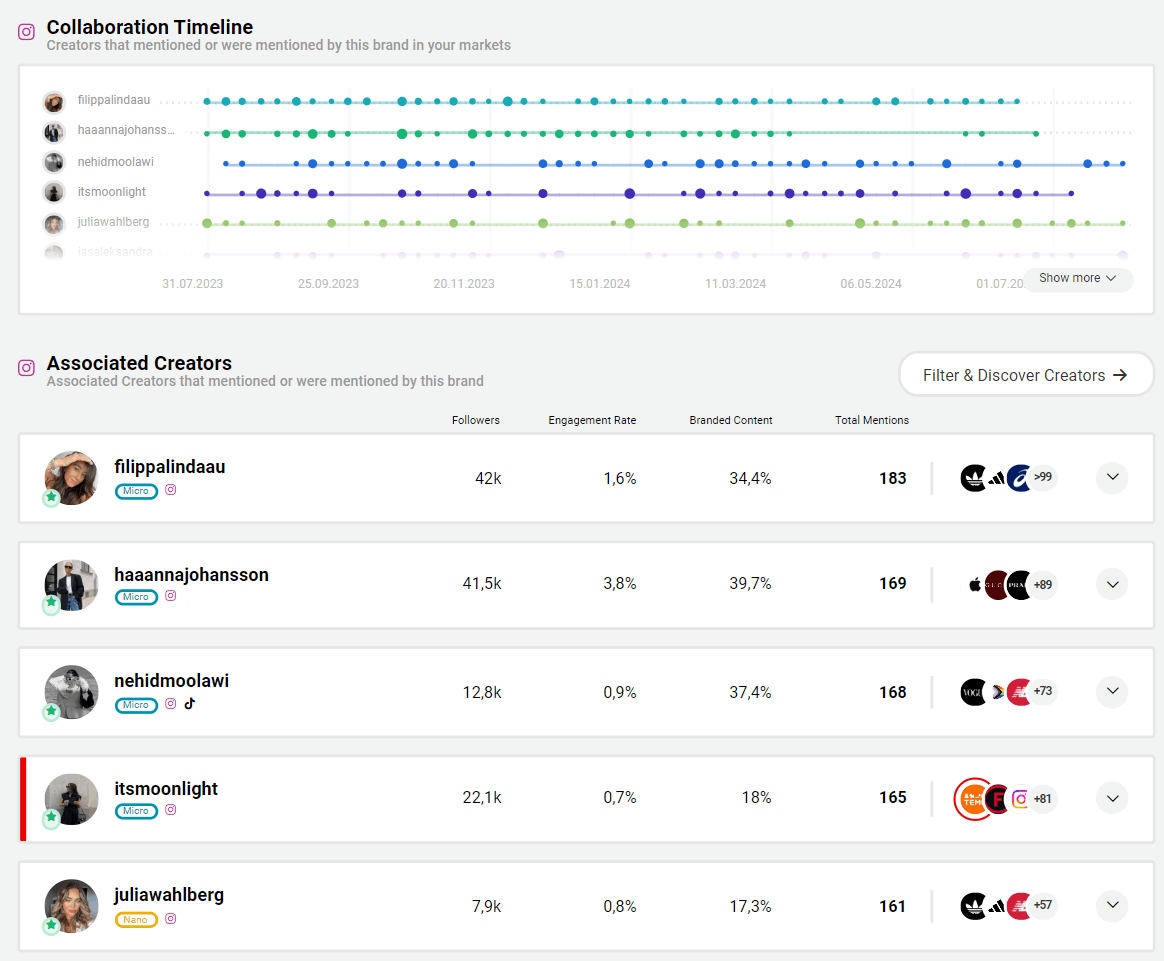This screenshot has width=1164, height=961.
Task: Click Instagram icon beside Associated Creators heading
Action: coord(27,368)
